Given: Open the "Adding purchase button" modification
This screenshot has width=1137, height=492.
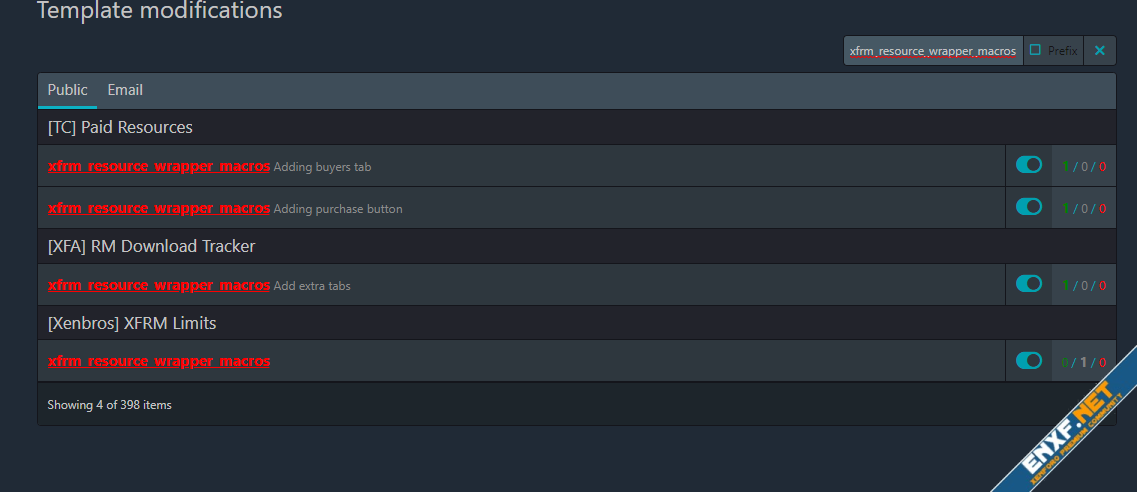Looking at the screenshot, I should (x=159, y=208).
